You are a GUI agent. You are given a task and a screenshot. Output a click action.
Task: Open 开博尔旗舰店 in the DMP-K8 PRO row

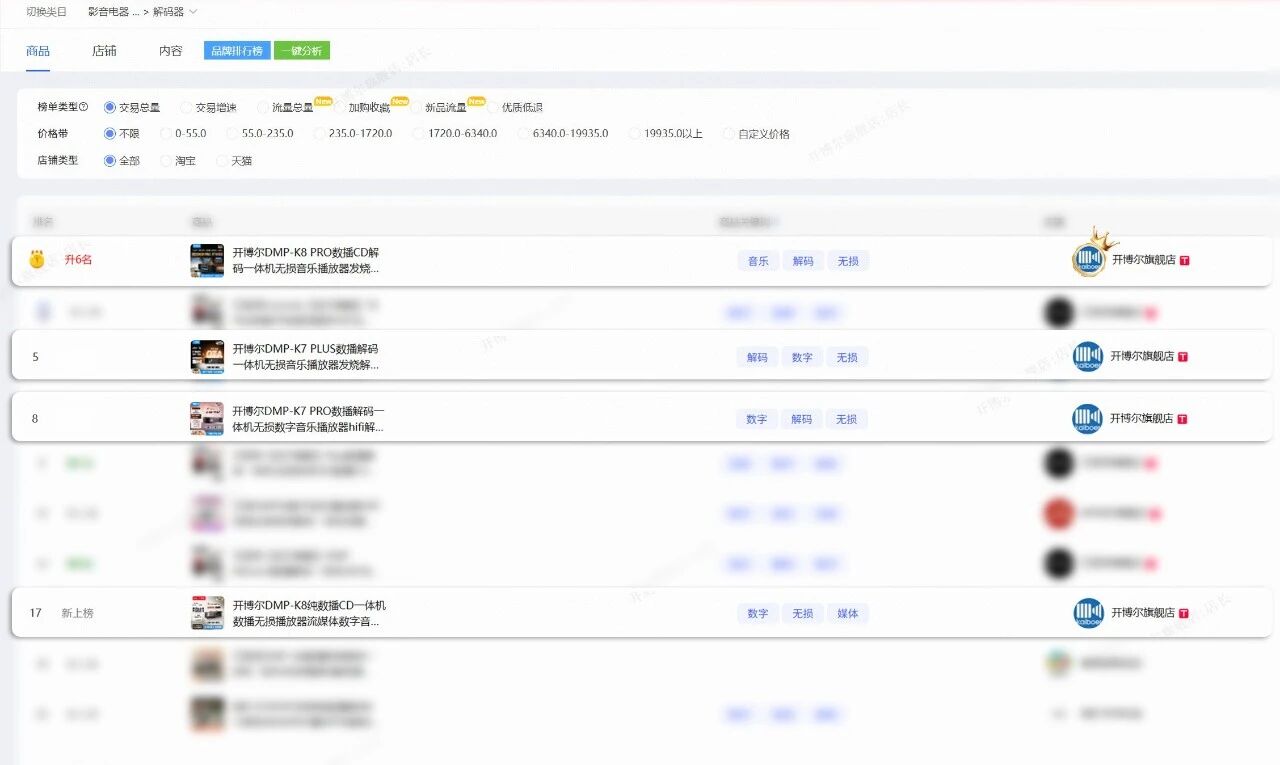click(x=1143, y=260)
